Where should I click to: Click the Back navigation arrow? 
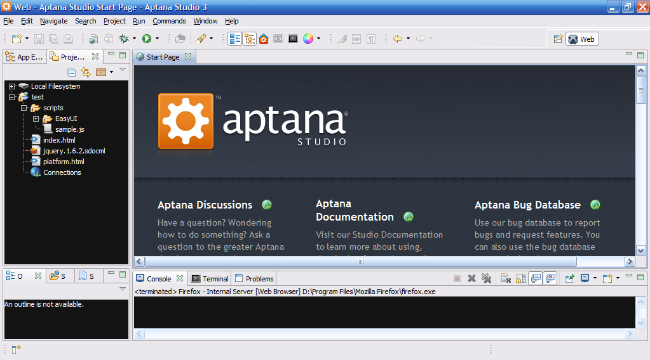[x=397, y=39]
